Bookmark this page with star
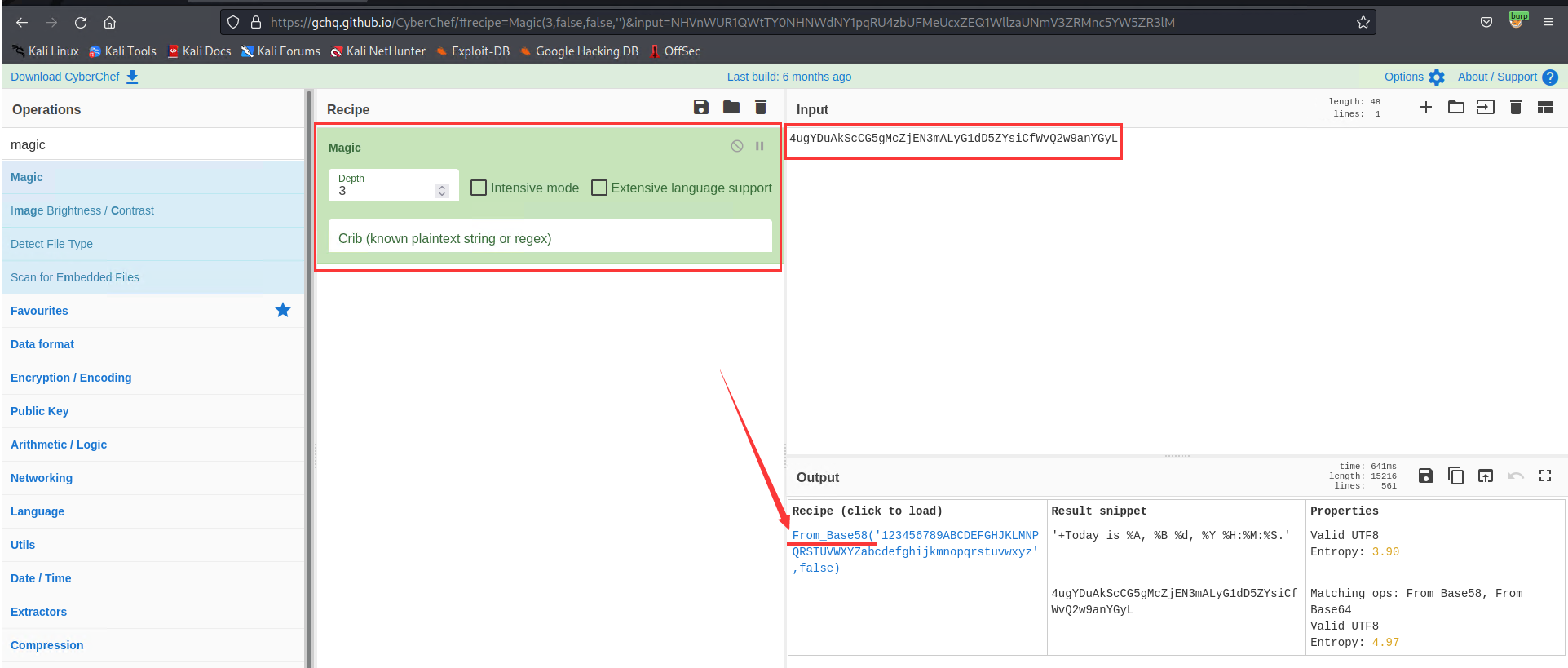1568x668 pixels. tap(1363, 22)
